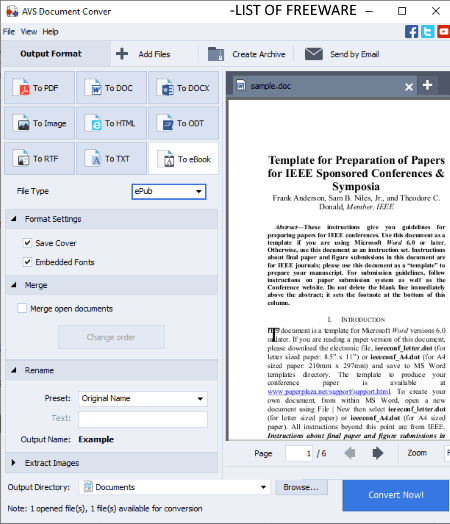
Task: Click the Rename Text input field
Action: 143,419
